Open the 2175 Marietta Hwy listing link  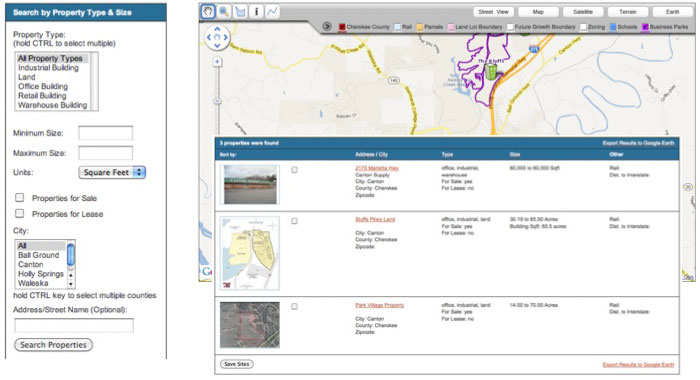pos(377,168)
